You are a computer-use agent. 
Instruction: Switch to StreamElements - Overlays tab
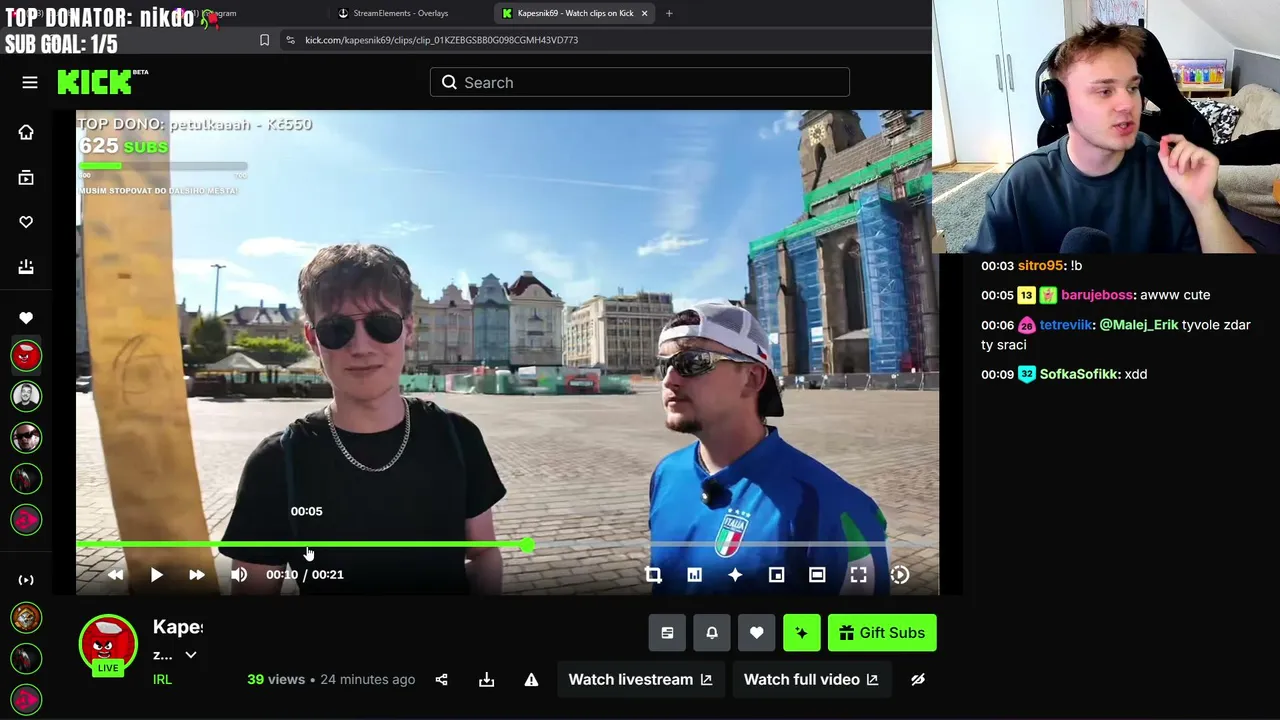coord(400,13)
